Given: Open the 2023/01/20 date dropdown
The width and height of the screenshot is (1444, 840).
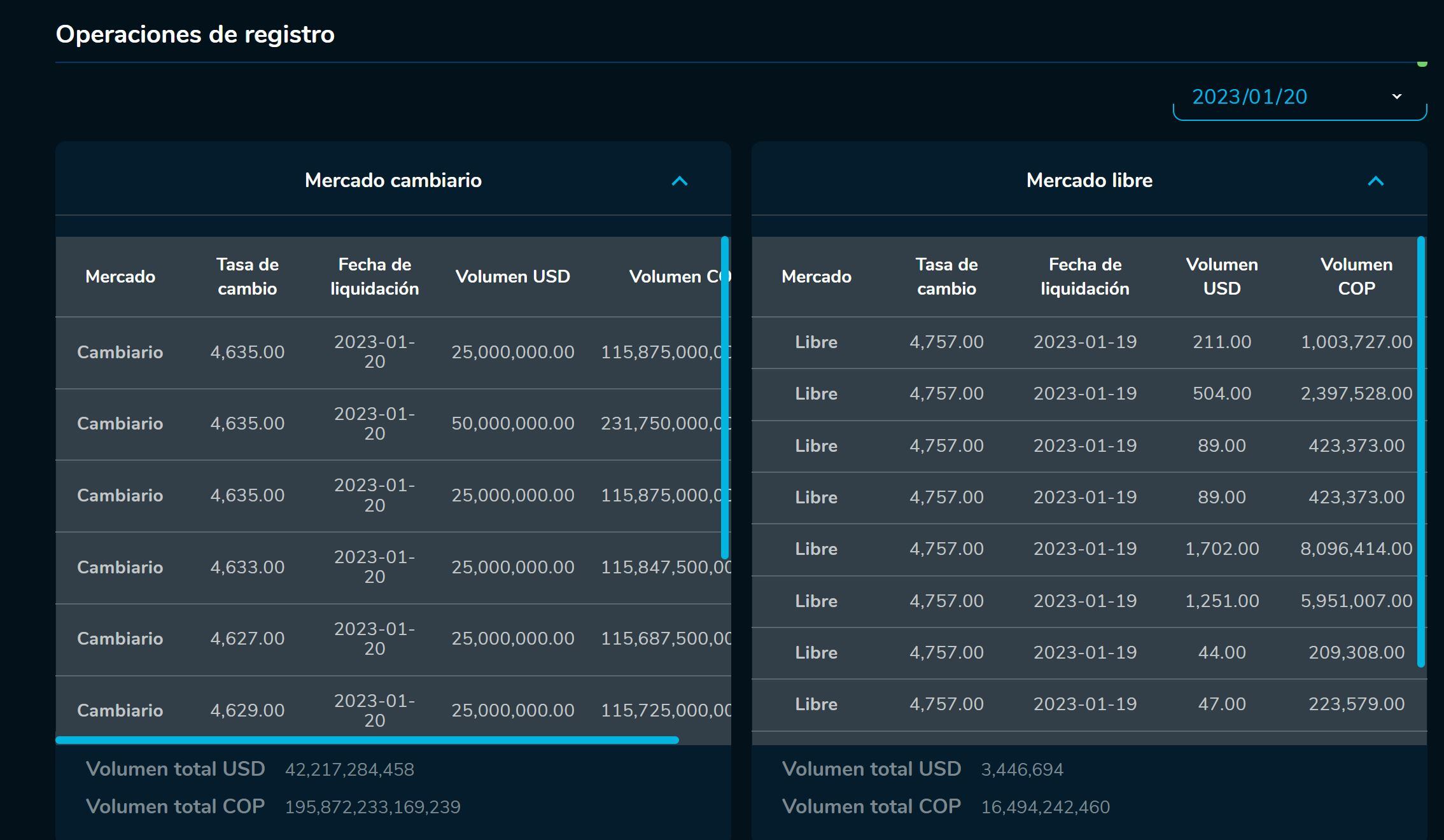Looking at the screenshot, I should click(x=1298, y=97).
